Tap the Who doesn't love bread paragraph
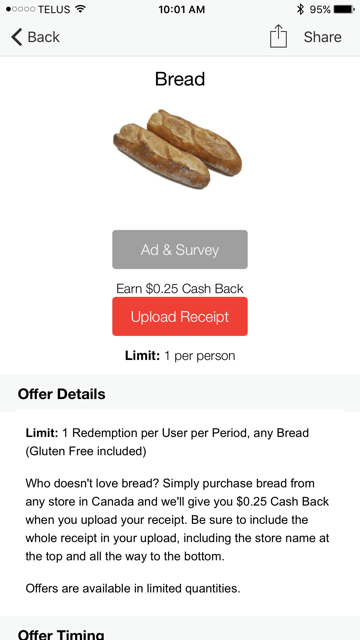360x640 pixels. (x=178, y=520)
